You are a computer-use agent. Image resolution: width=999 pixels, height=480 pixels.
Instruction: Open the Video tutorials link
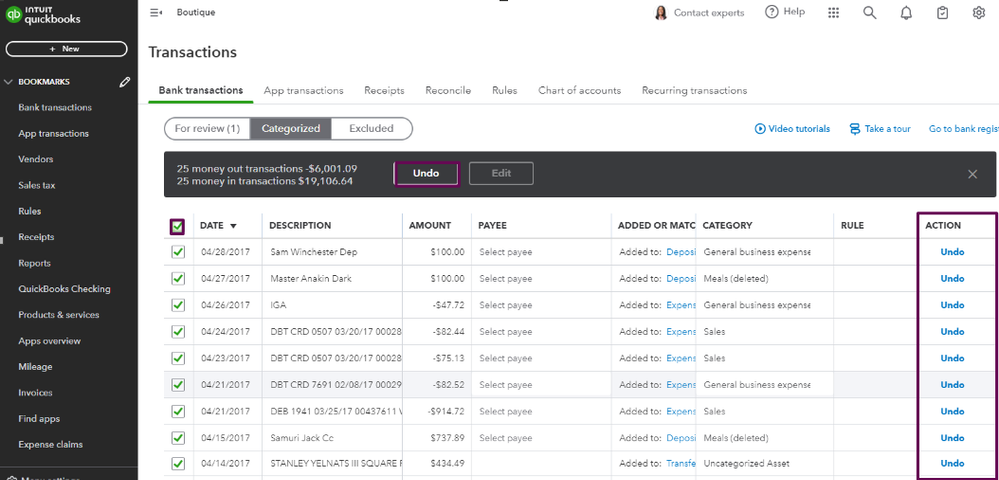pos(792,129)
